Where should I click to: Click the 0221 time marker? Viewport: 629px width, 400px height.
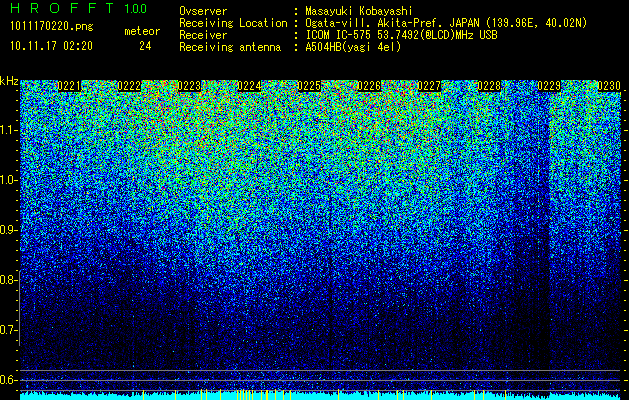point(69,86)
